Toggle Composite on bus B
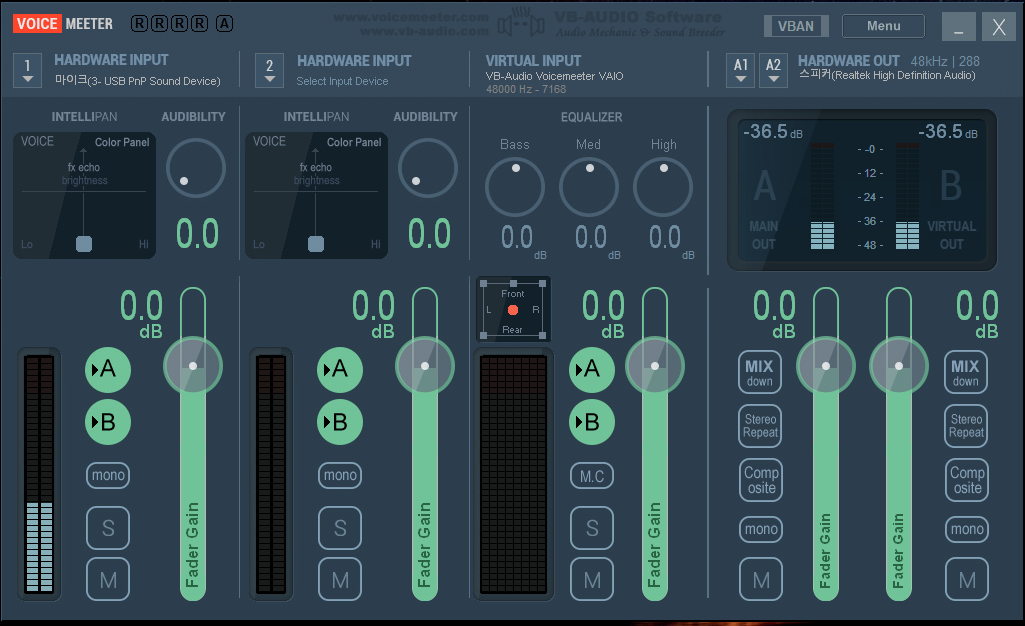This screenshot has height=626, width=1025. [x=967, y=480]
